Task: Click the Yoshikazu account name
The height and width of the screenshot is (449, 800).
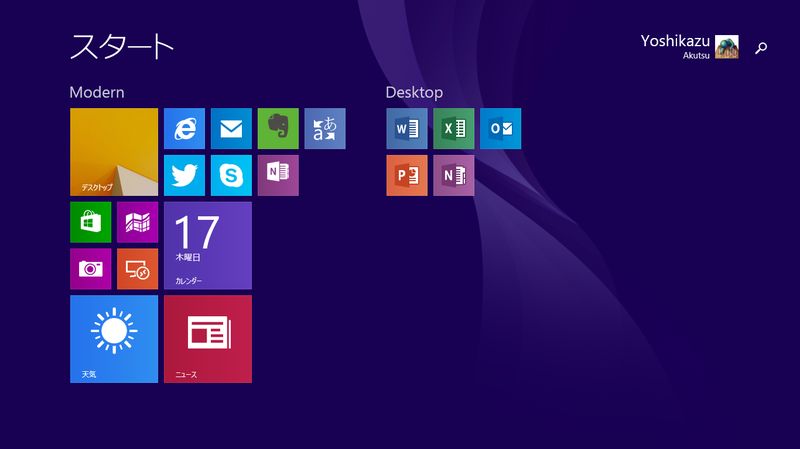Action: [x=675, y=41]
